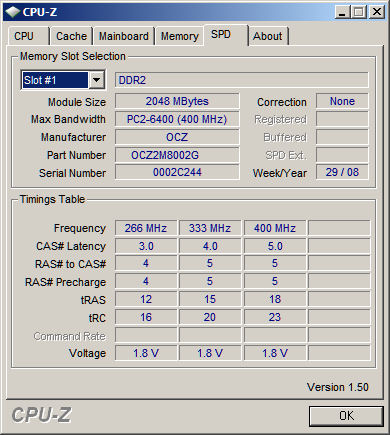
Task: Close the CPU-Z window
Action: (x=377, y=12)
